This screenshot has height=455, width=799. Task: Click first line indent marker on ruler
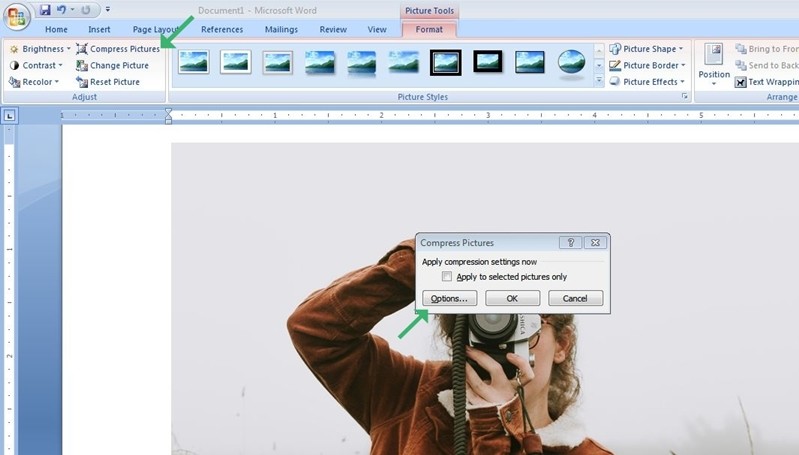pos(168,112)
